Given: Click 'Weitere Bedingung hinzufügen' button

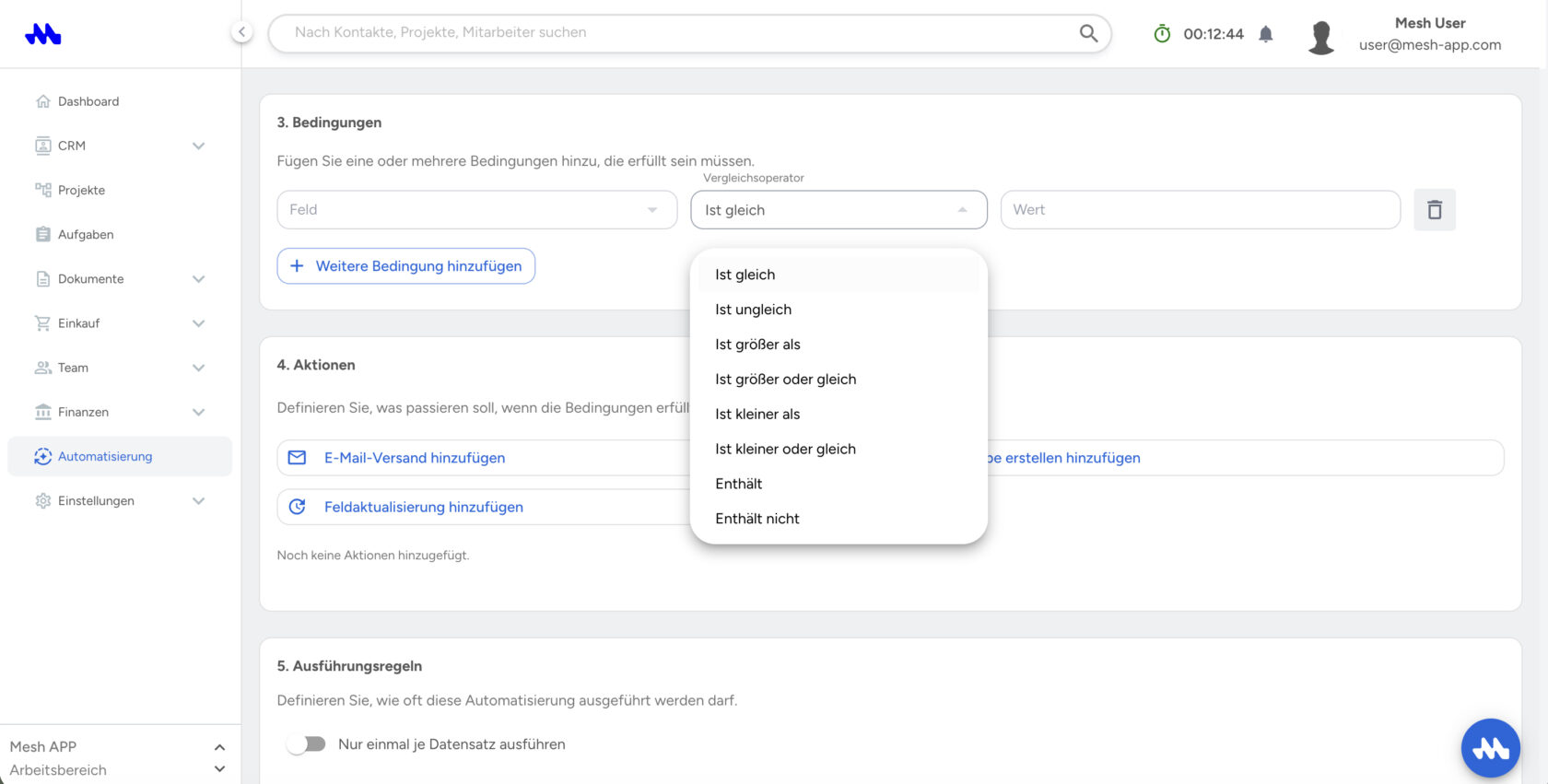Looking at the screenshot, I should [406, 266].
